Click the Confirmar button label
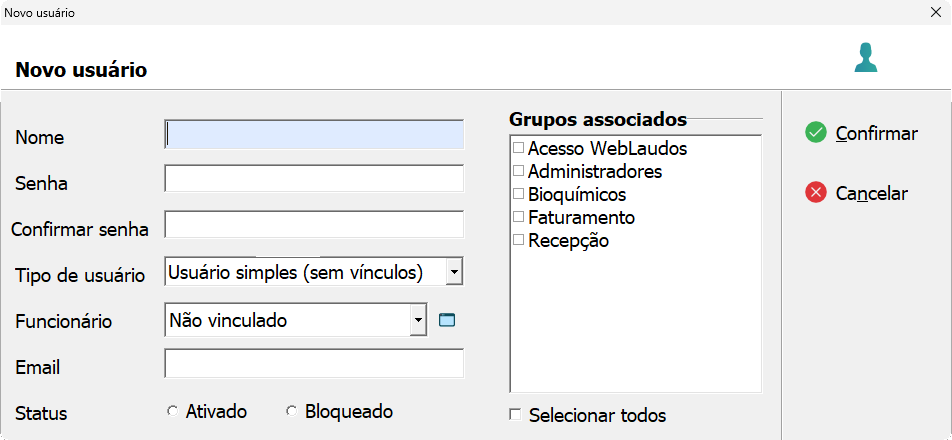Screen dimensions: 952x440 point(877,133)
